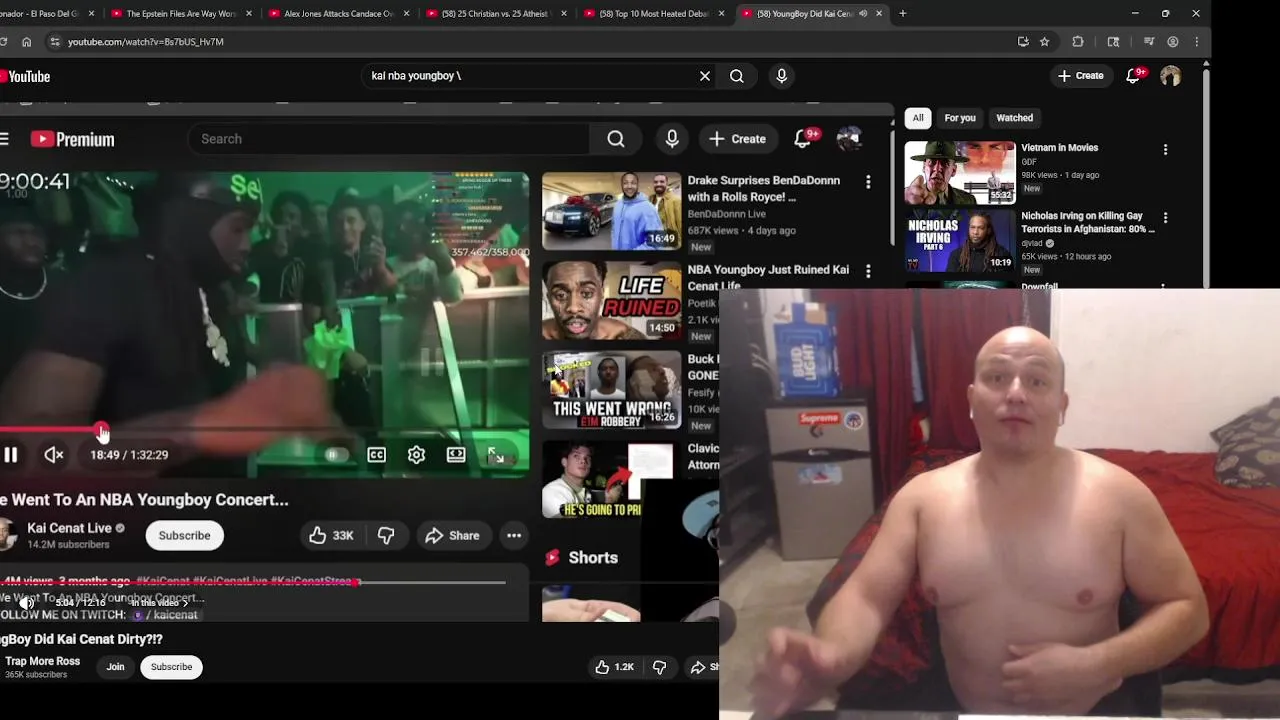The image size is (1280, 720).
Task: Click the browser home button
Action: (26, 42)
